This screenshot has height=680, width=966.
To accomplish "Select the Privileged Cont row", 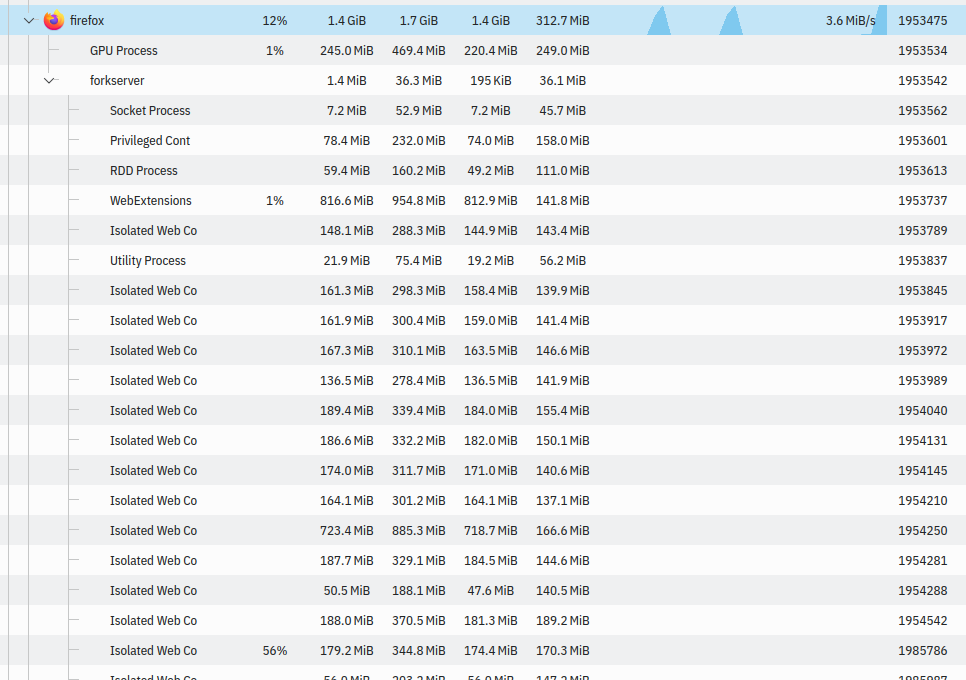I will click(x=483, y=140).
